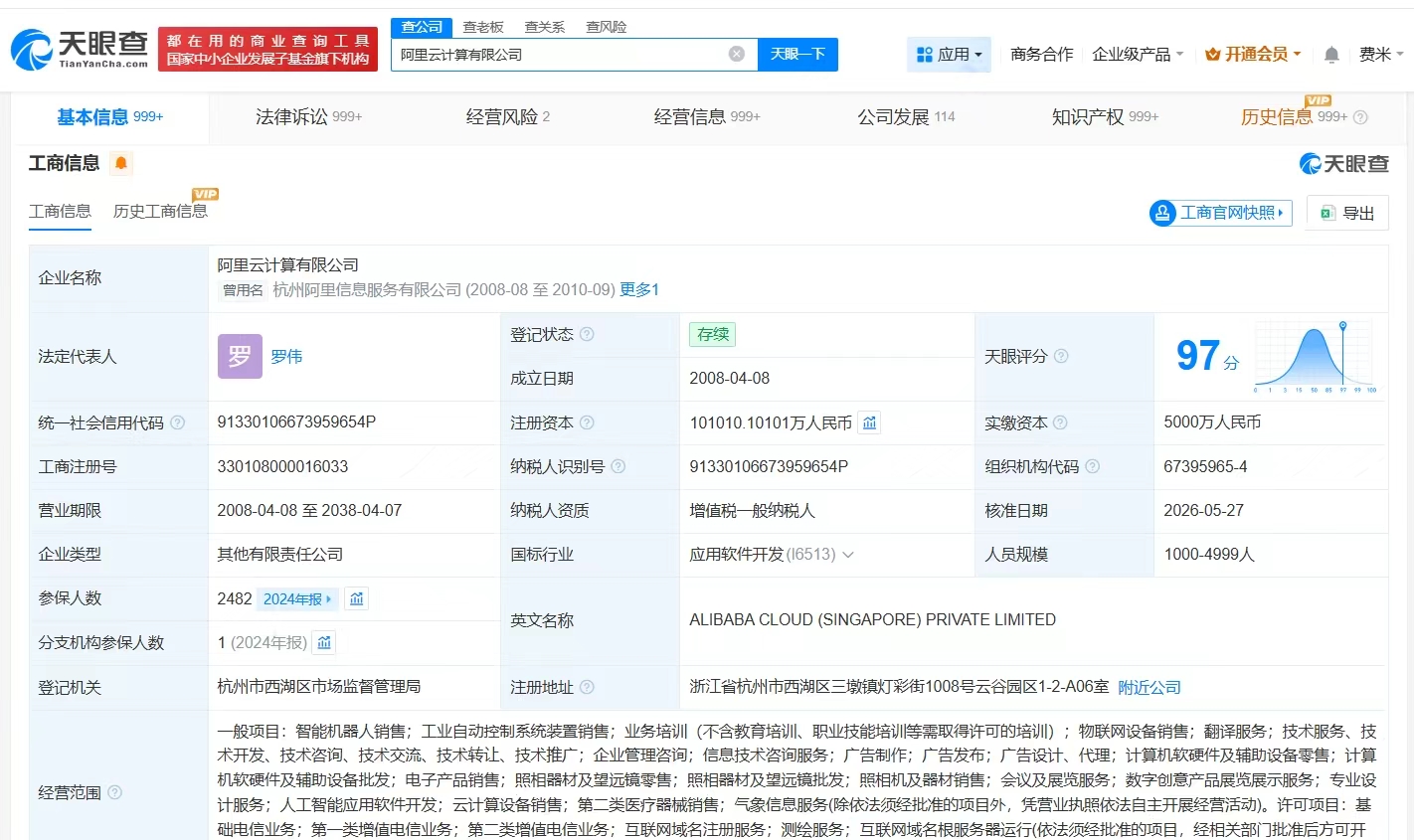Viewport: 1414px width, 840px height.
Task: Click the orange alert bell beside 工商信息
Action: tap(121, 163)
